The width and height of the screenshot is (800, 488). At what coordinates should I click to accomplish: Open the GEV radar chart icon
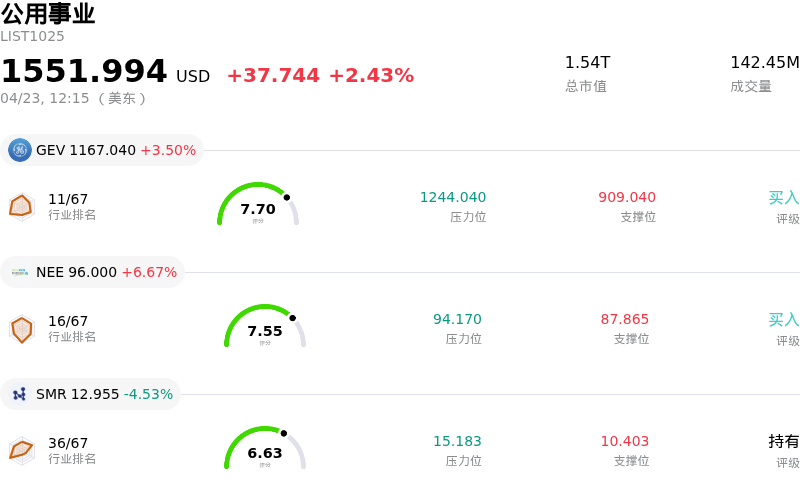coord(21,206)
